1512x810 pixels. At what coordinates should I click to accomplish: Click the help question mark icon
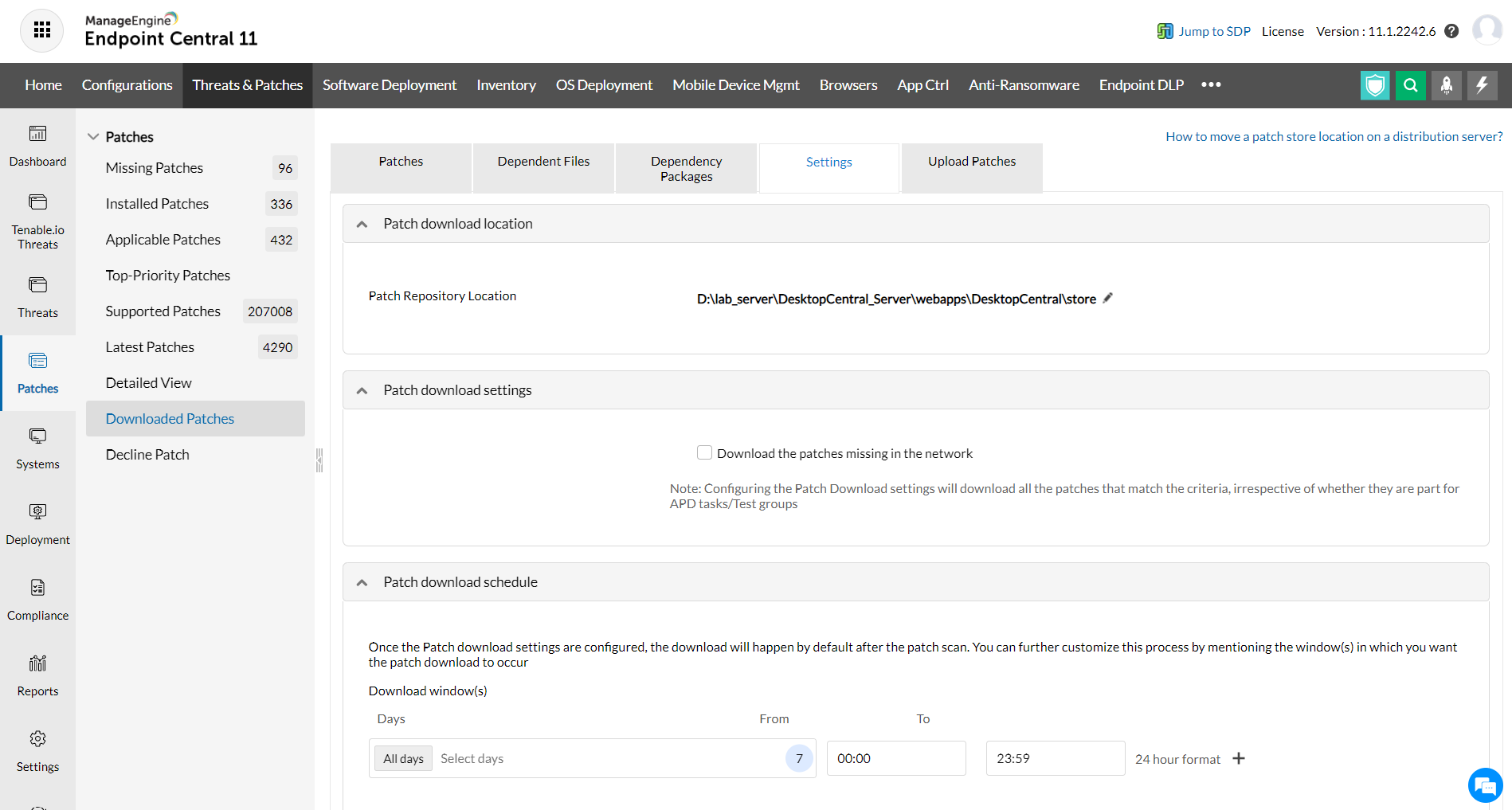(1451, 31)
